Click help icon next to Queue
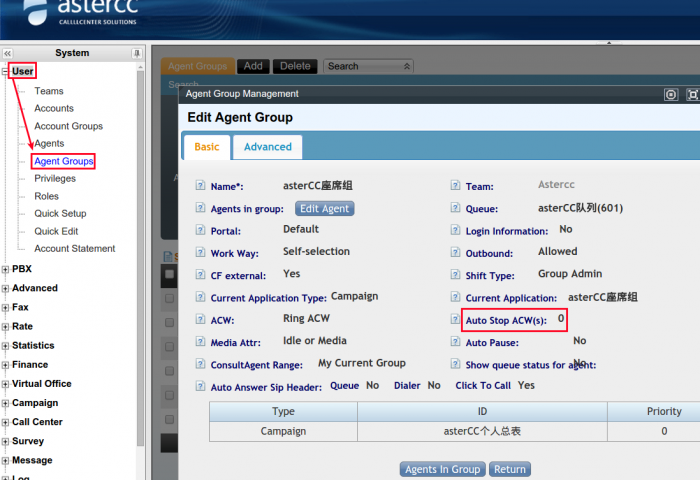Viewport: 700px width, 480px height. tap(455, 209)
